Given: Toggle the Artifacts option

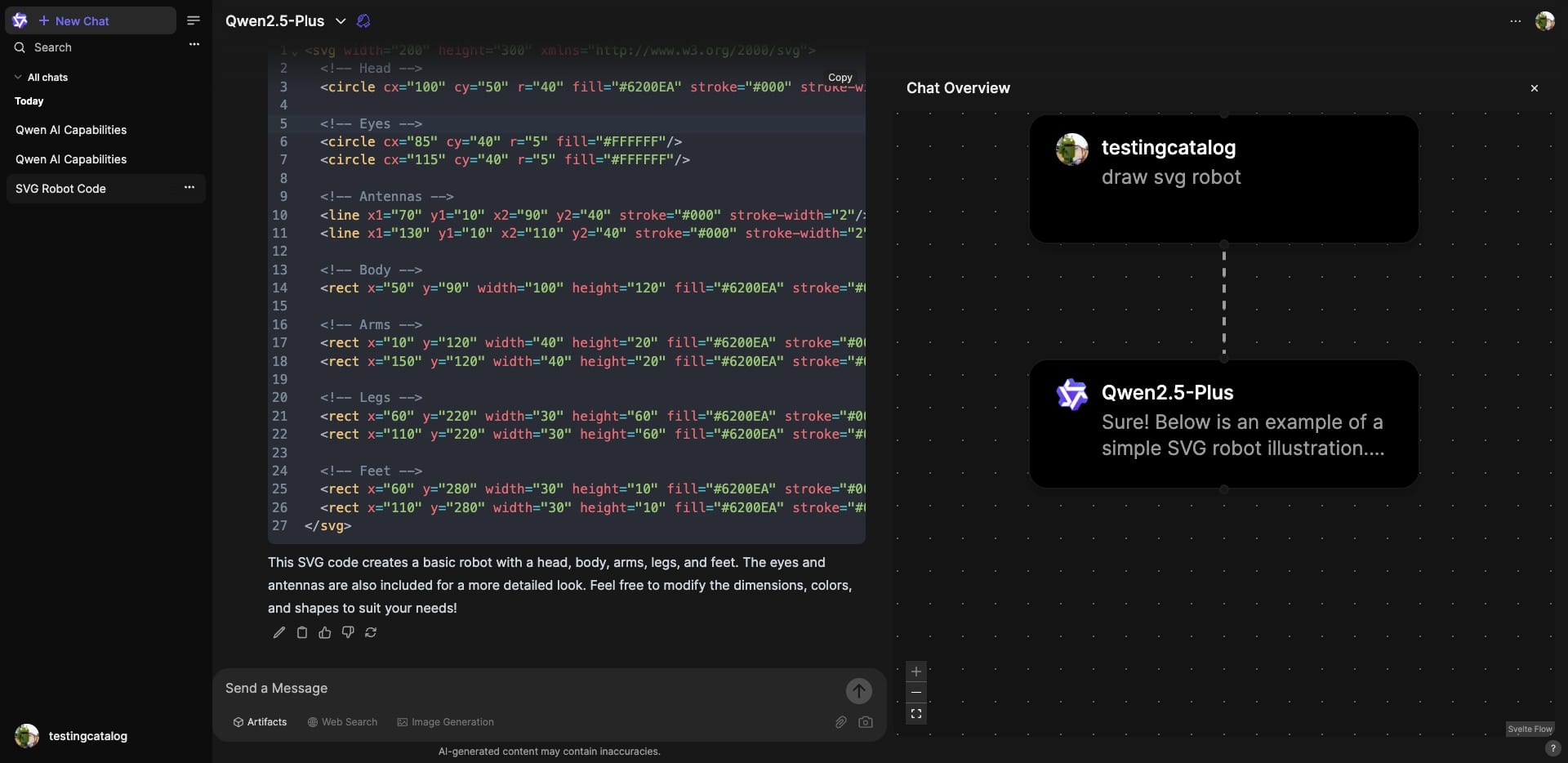Looking at the screenshot, I should point(260,722).
